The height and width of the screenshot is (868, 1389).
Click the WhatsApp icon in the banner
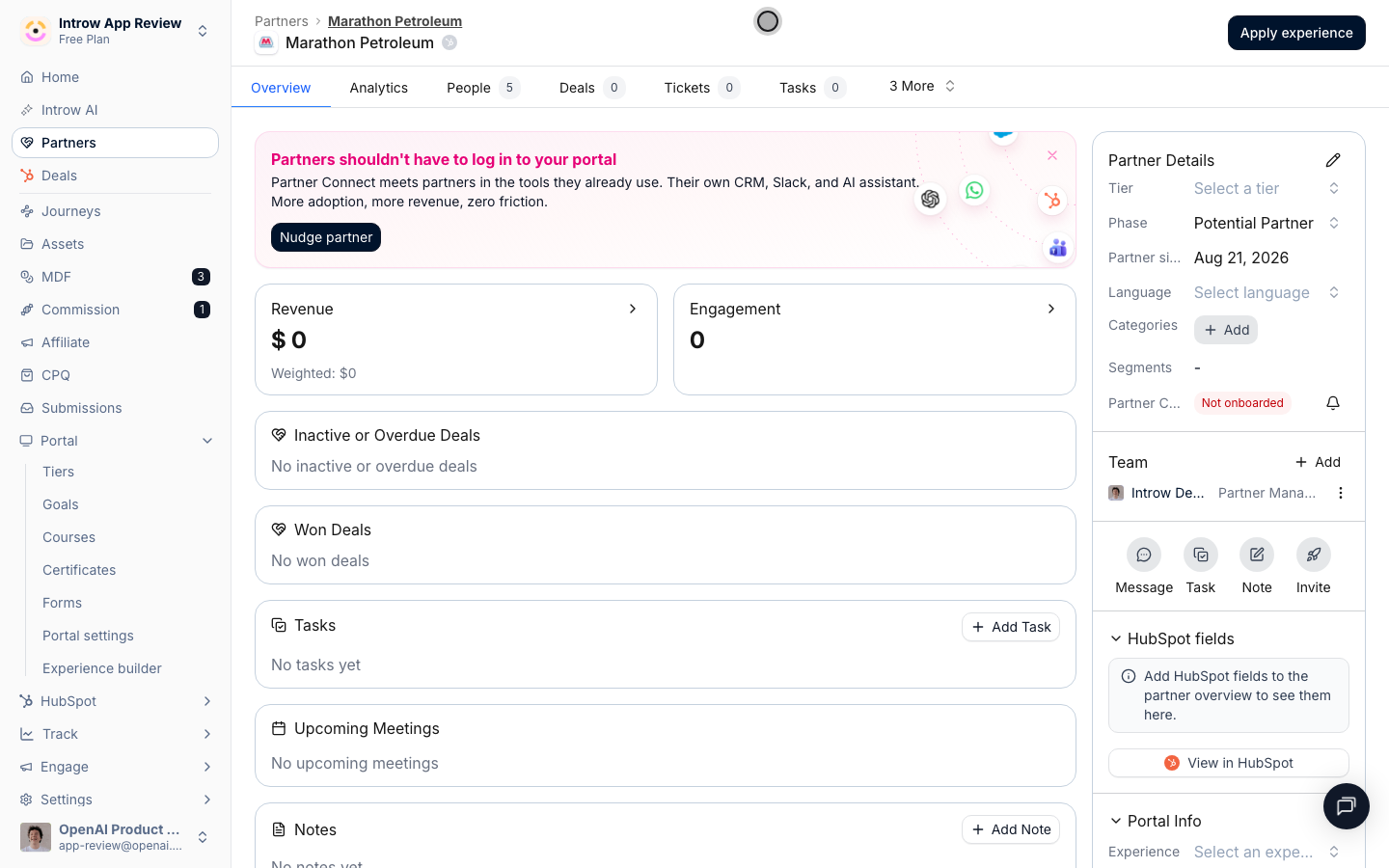(974, 190)
